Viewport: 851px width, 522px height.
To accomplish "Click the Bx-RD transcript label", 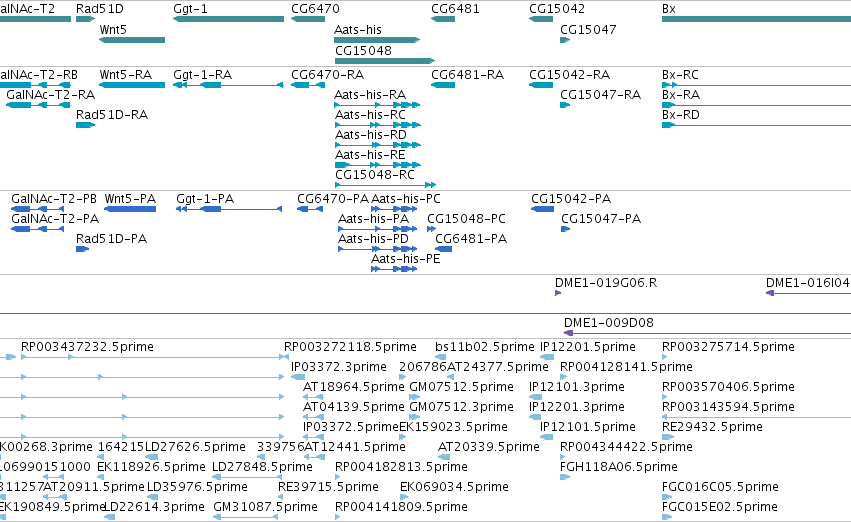I will pos(681,114).
